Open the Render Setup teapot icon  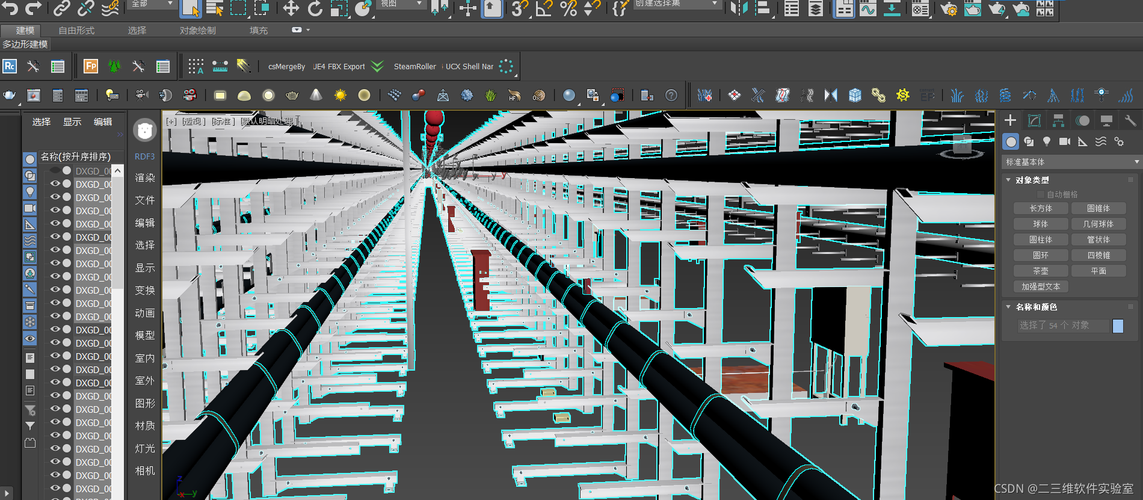tap(948, 8)
